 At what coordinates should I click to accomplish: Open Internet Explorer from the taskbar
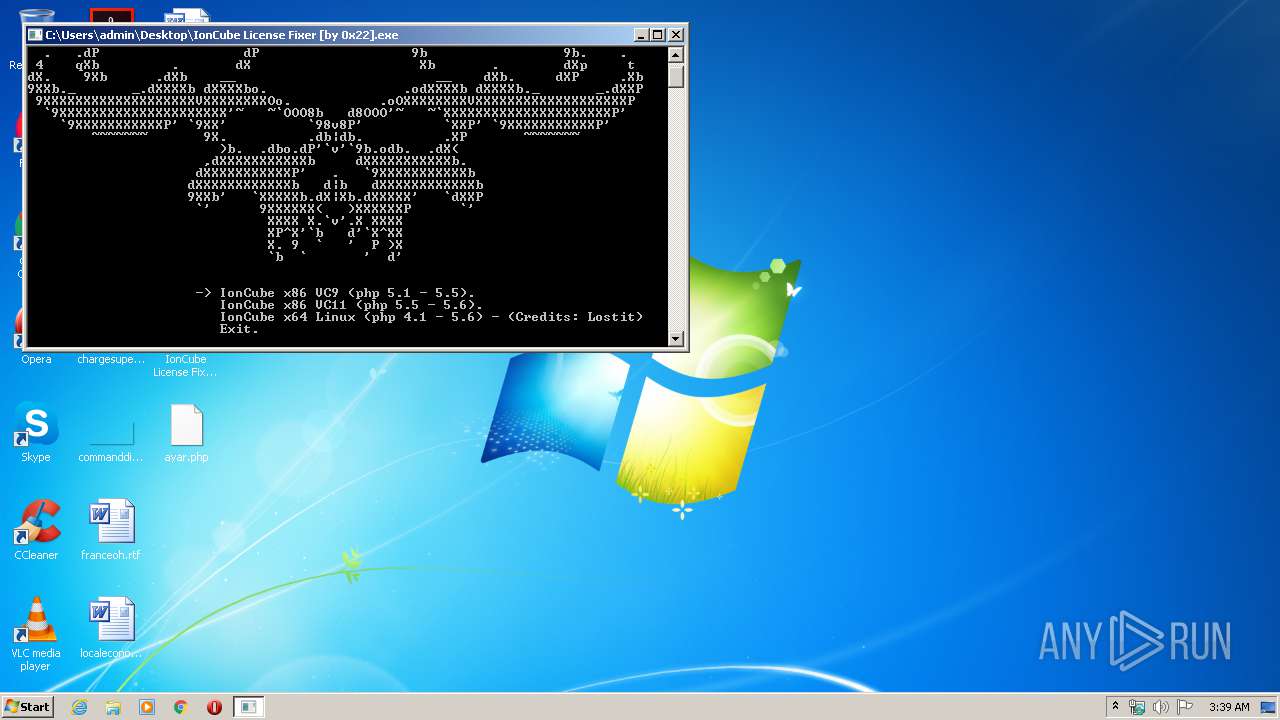[79, 707]
